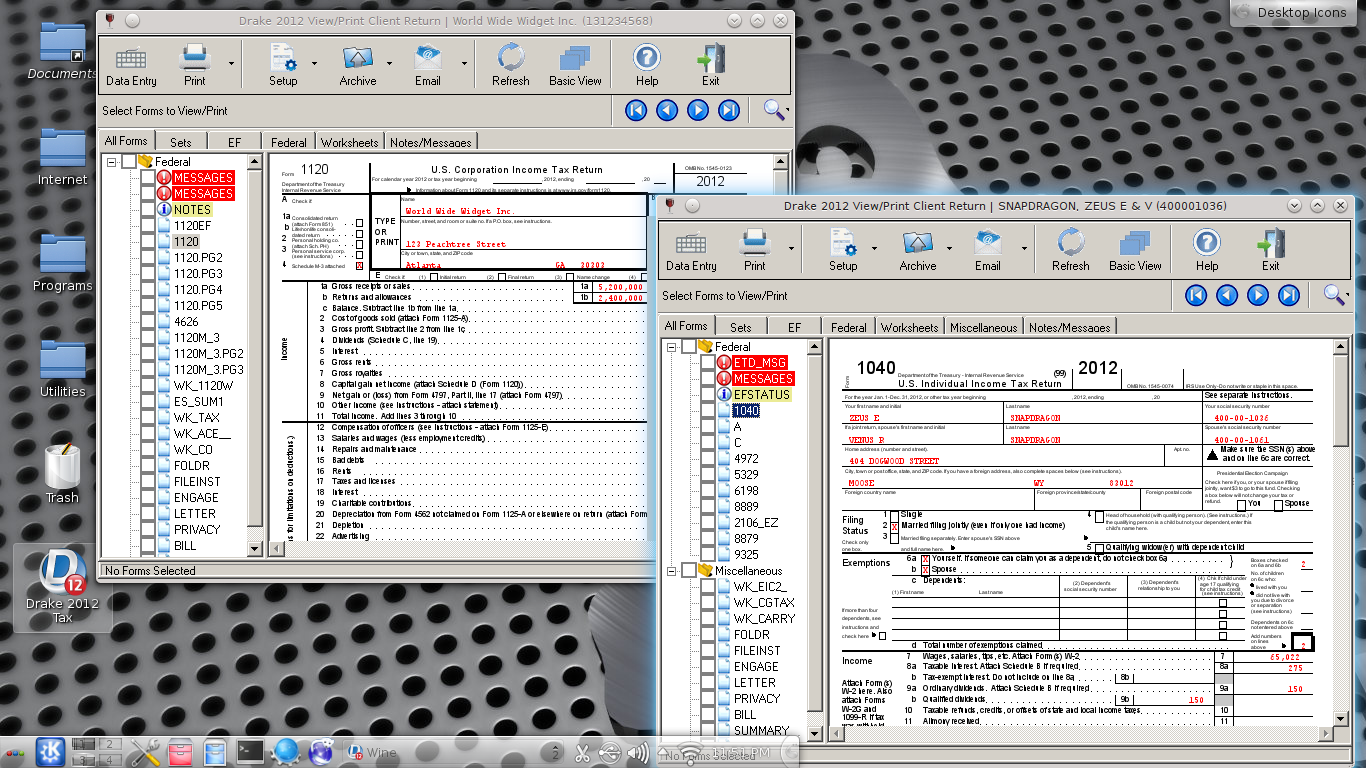Check the Miscellaneous checkbox in Snapdragon tree
The width and height of the screenshot is (1366, 768).
tap(689, 571)
